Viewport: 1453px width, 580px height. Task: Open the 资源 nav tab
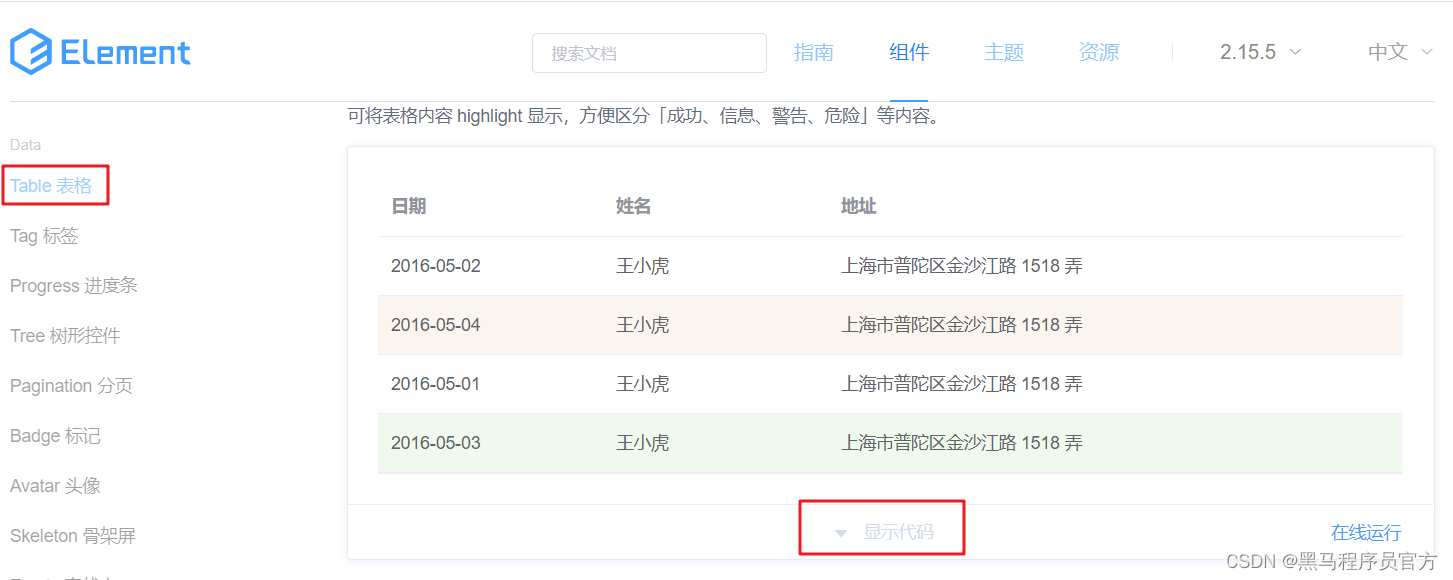click(1099, 52)
